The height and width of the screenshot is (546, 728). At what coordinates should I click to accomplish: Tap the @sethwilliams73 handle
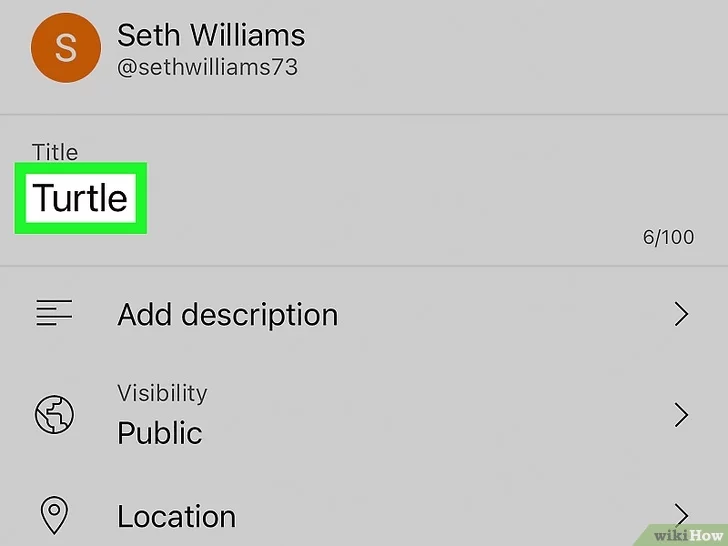tap(207, 69)
